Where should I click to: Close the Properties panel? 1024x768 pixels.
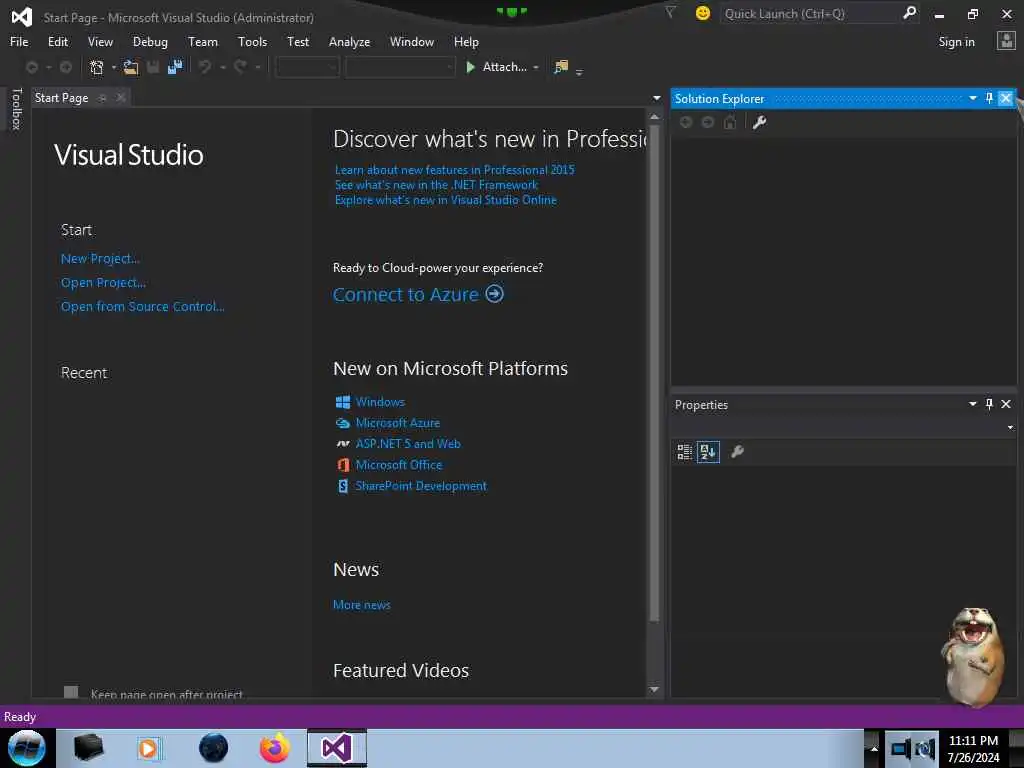pos(1006,404)
